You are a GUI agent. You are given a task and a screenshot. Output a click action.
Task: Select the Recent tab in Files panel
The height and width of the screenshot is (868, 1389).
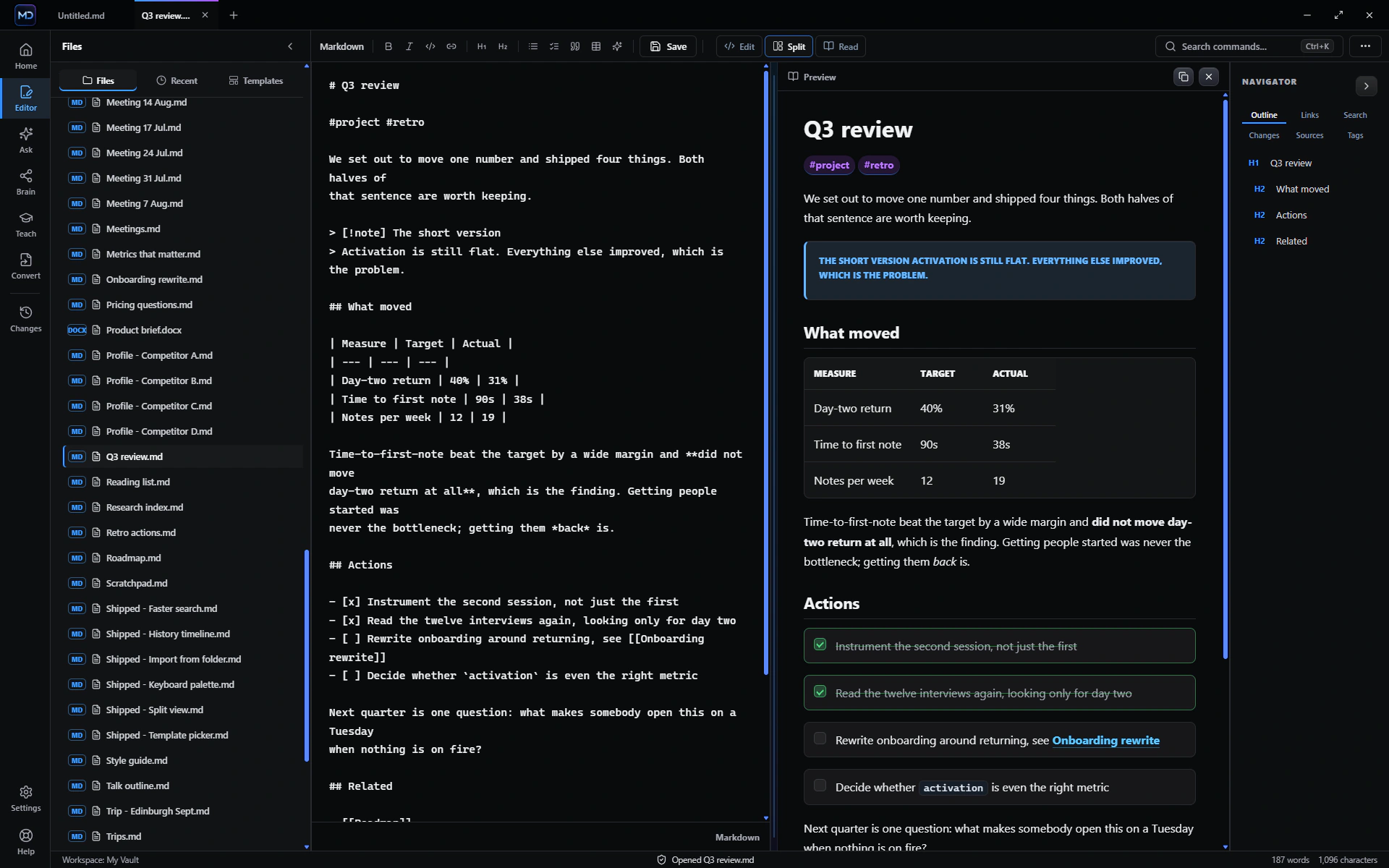[177, 80]
